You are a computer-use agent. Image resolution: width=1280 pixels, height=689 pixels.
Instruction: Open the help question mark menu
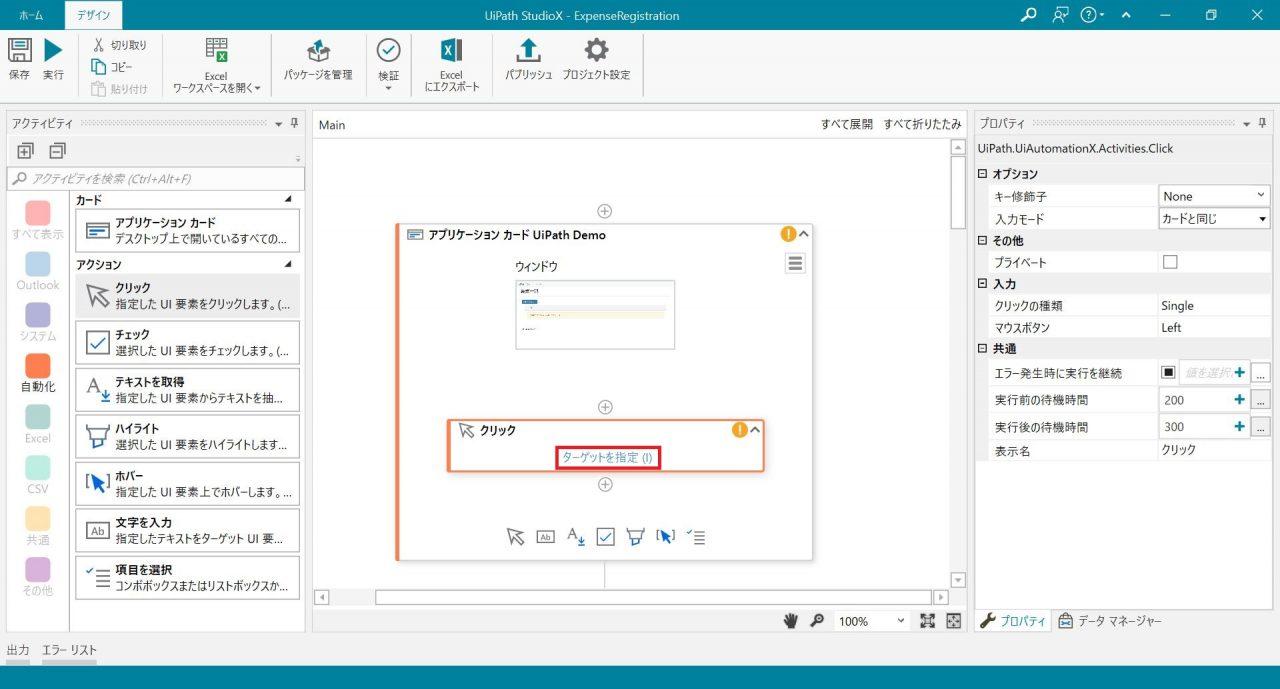point(1092,15)
